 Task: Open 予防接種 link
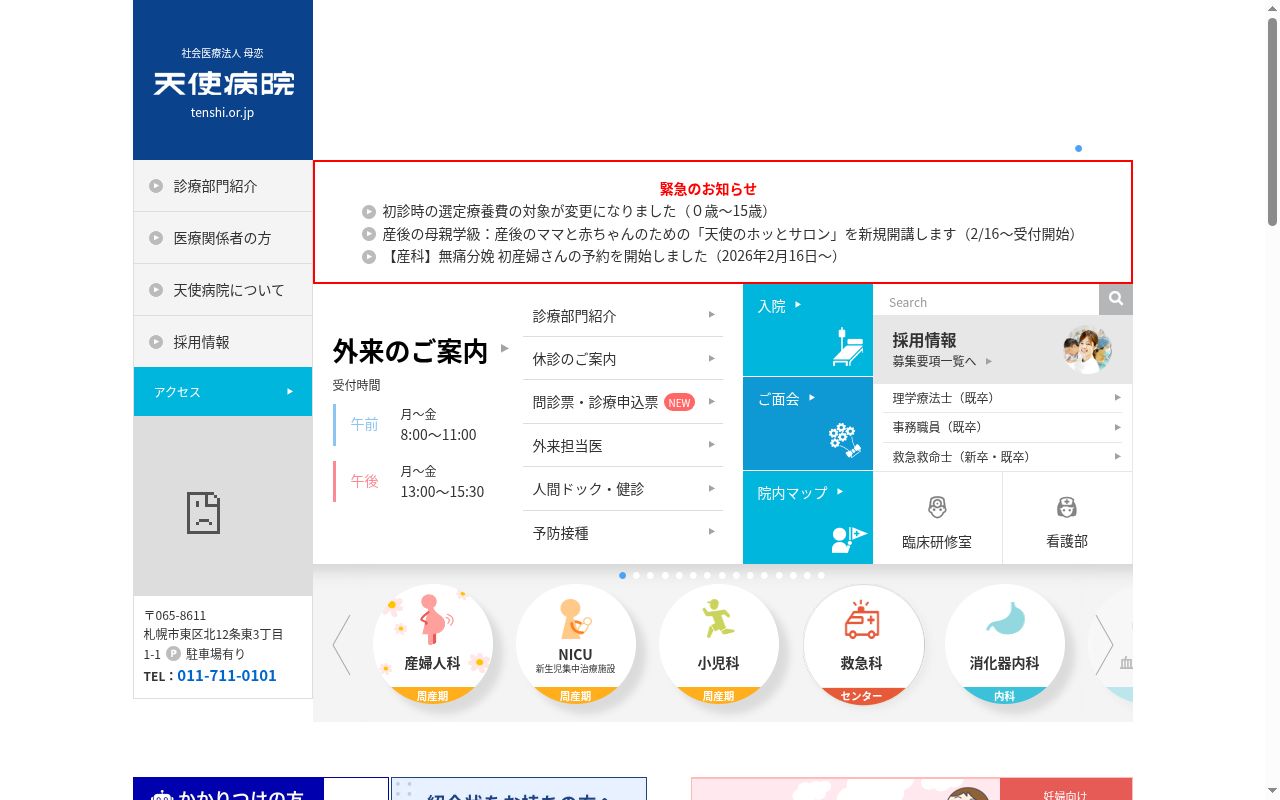pos(623,533)
